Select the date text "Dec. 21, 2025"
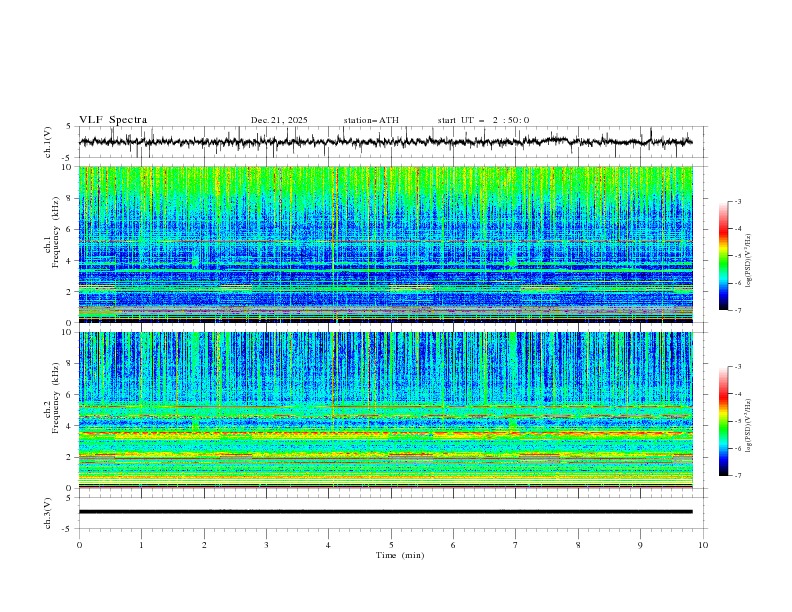This screenshot has width=792, height=612. click(279, 120)
